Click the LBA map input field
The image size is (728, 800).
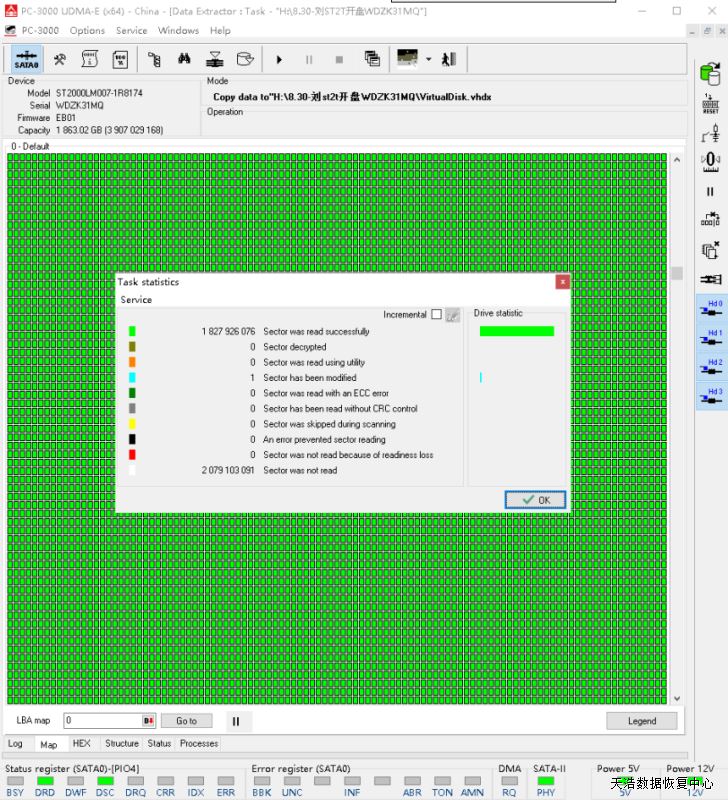pyautogui.click(x=102, y=721)
